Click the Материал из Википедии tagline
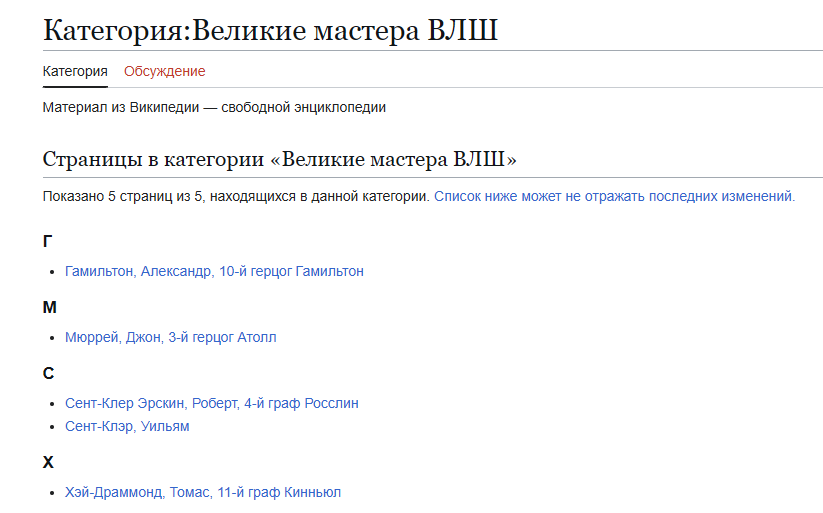Viewport: 823px width, 513px height. [x=214, y=107]
